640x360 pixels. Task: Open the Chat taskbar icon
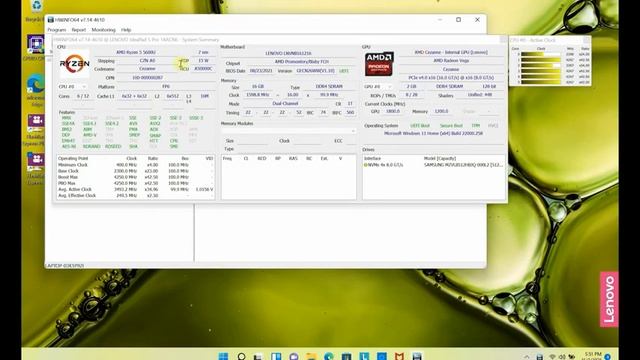[x=293, y=356]
